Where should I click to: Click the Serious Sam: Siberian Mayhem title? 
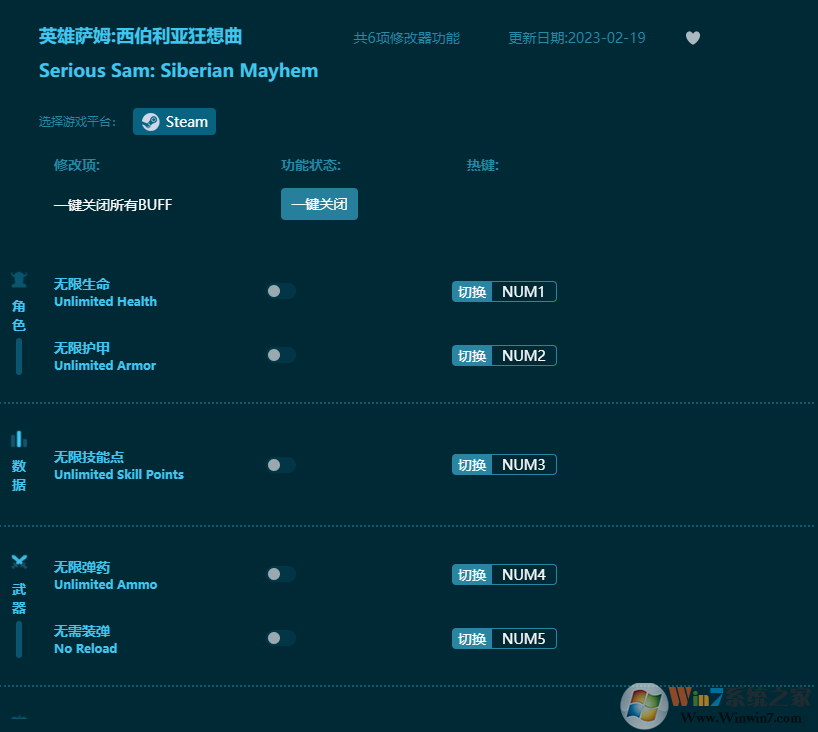(178, 70)
